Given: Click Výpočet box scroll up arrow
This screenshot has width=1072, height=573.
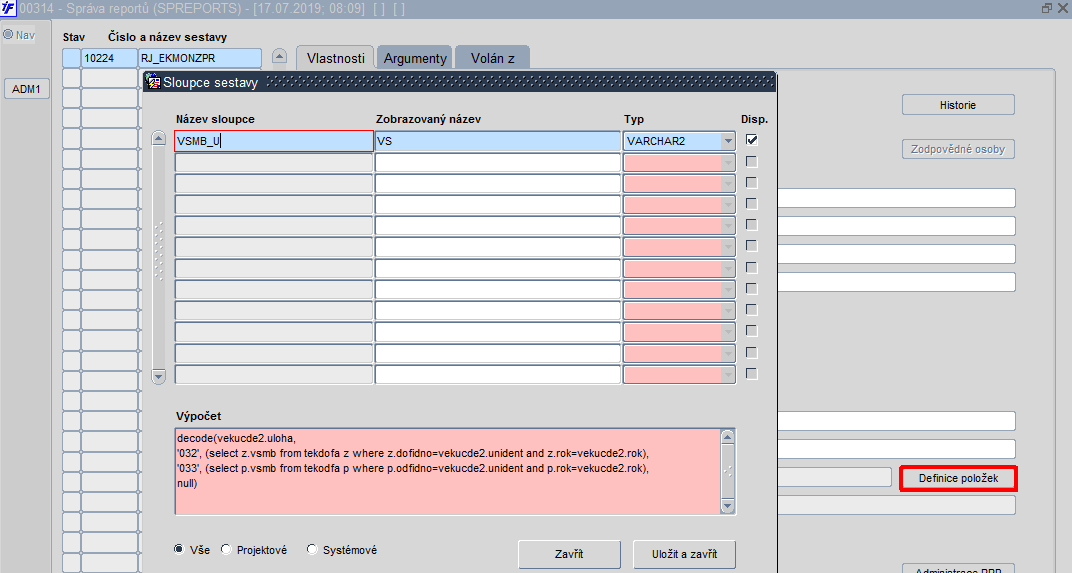Looking at the screenshot, I should click(x=727, y=437).
